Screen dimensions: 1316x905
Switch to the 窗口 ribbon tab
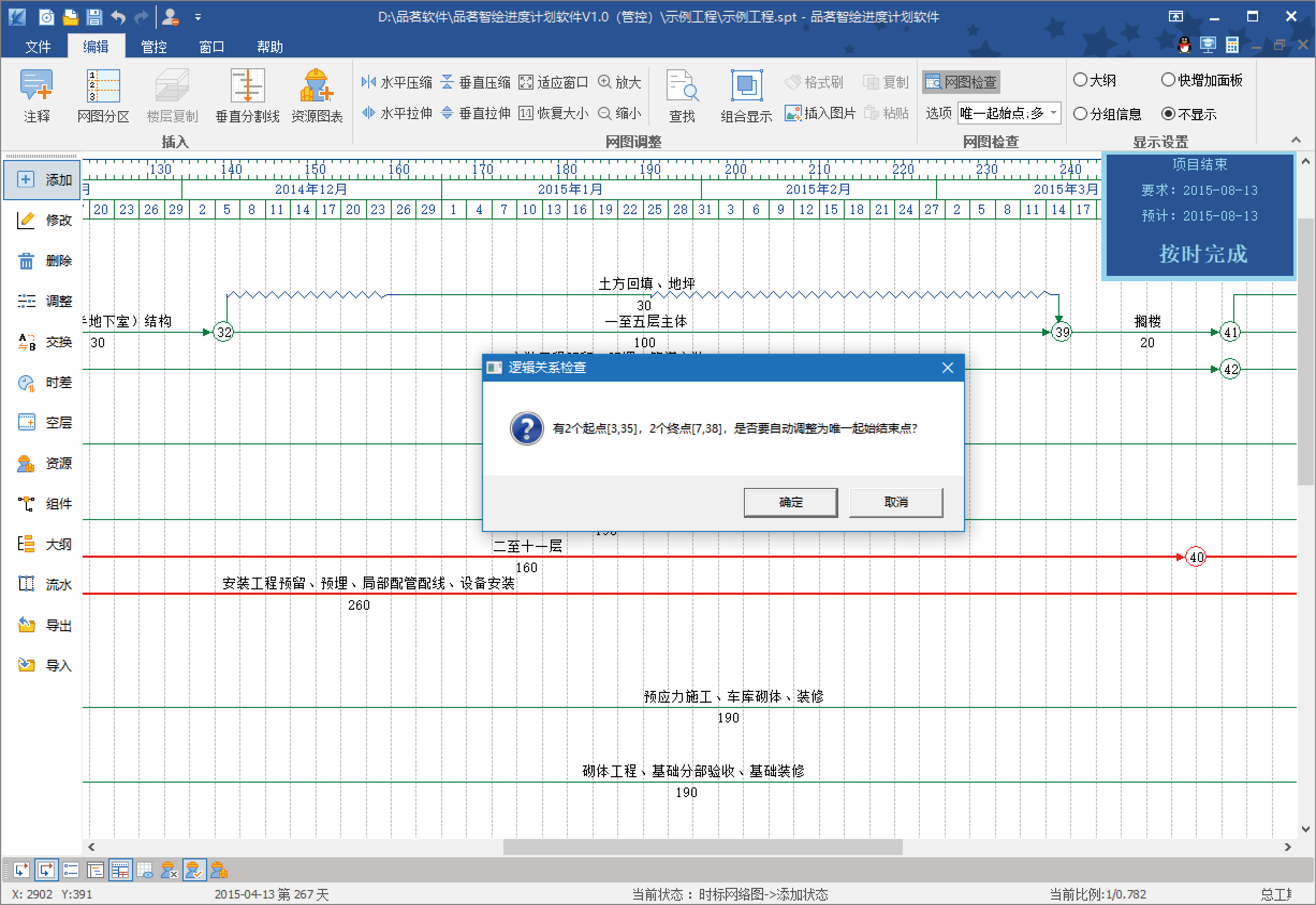[211, 47]
